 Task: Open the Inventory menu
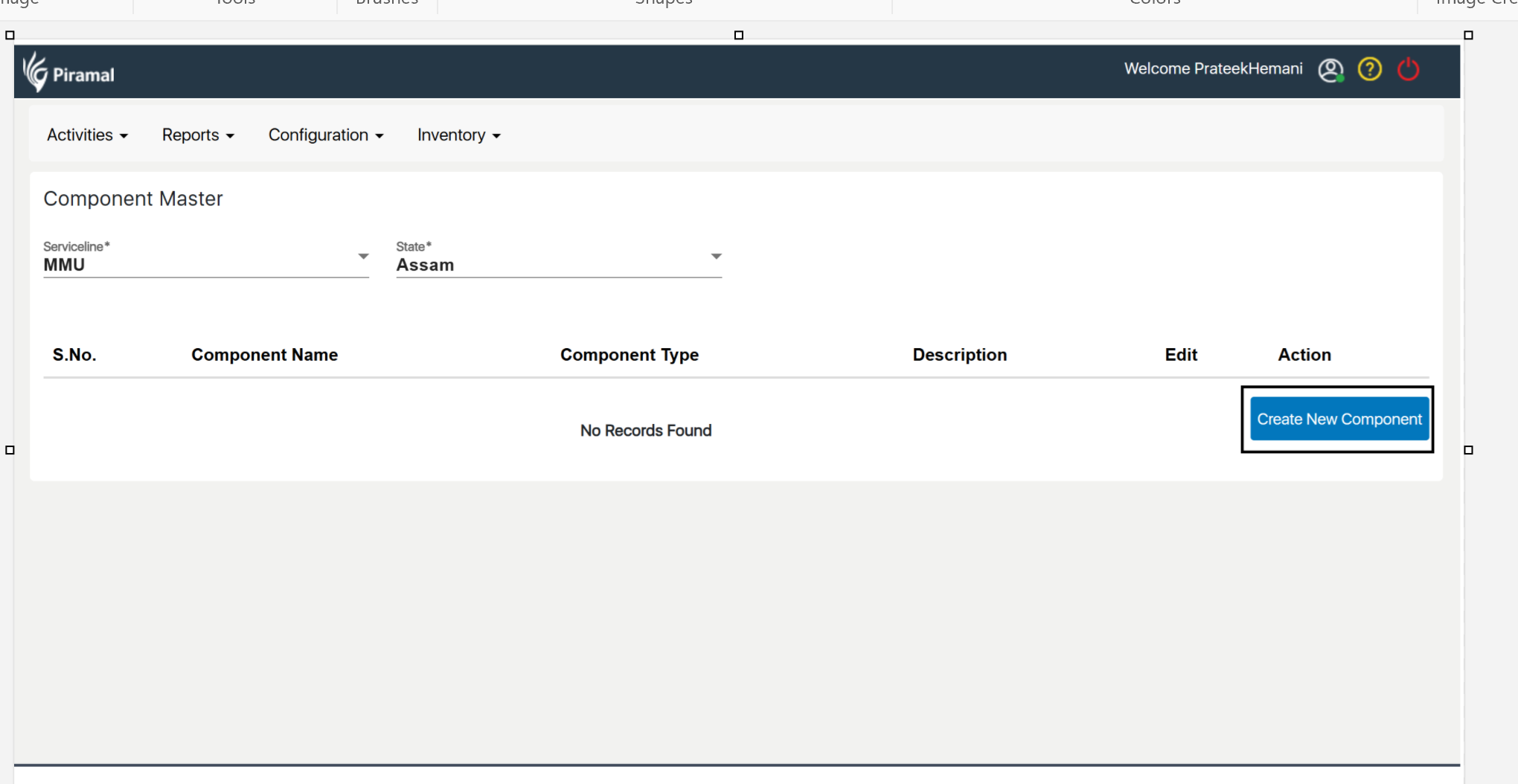458,135
